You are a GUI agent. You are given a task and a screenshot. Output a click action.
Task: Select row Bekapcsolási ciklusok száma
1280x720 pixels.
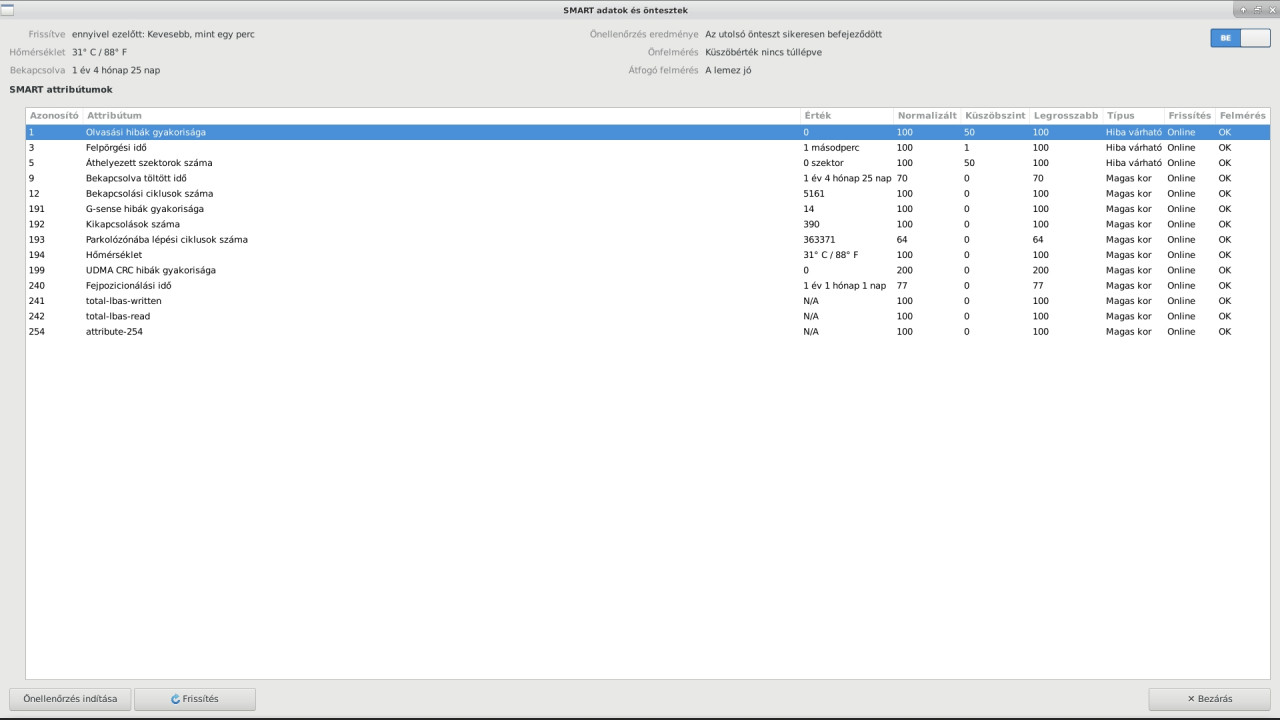[x=648, y=193]
